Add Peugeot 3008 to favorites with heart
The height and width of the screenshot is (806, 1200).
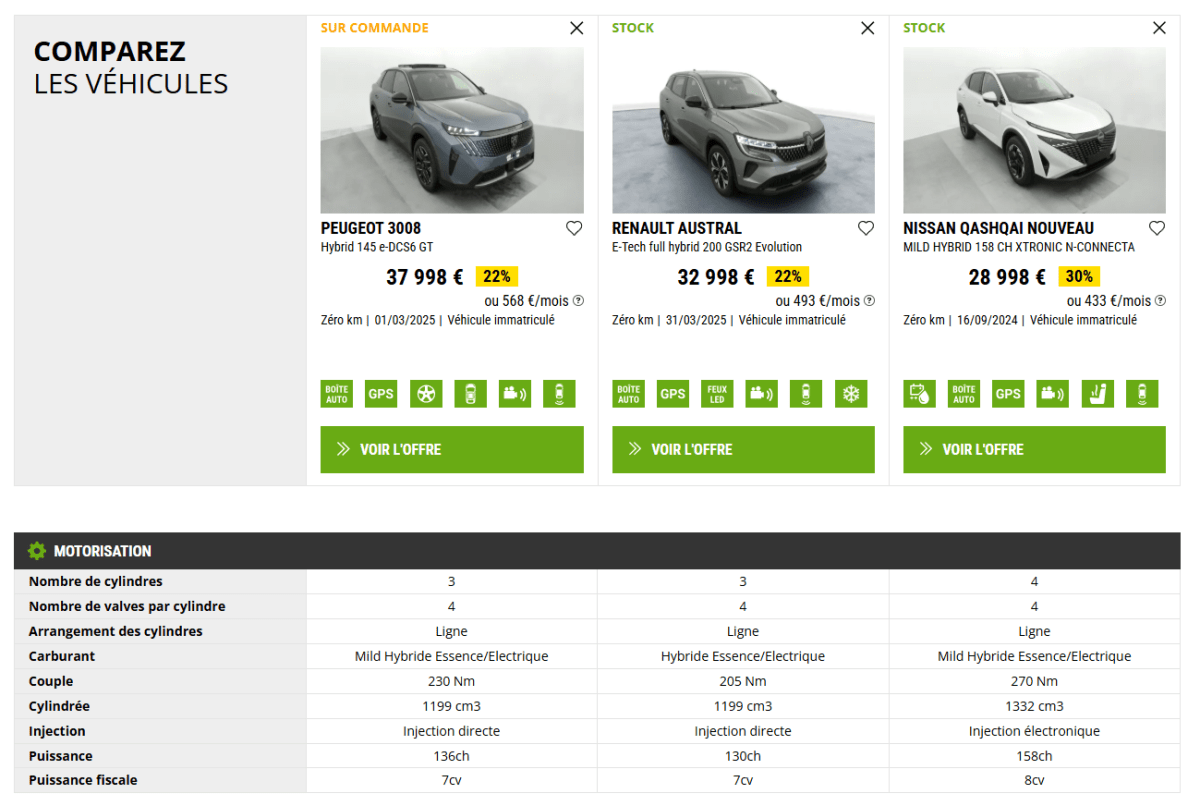point(574,228)
